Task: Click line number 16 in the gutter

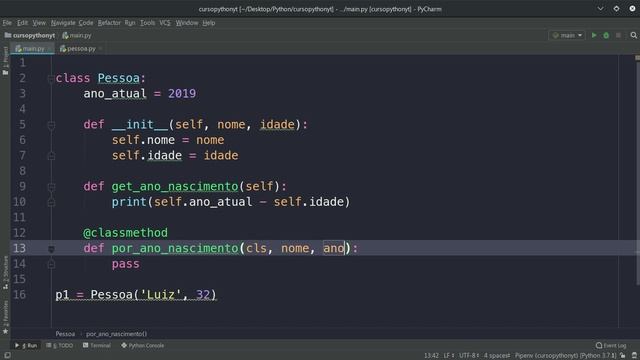Action: [20, 295]
